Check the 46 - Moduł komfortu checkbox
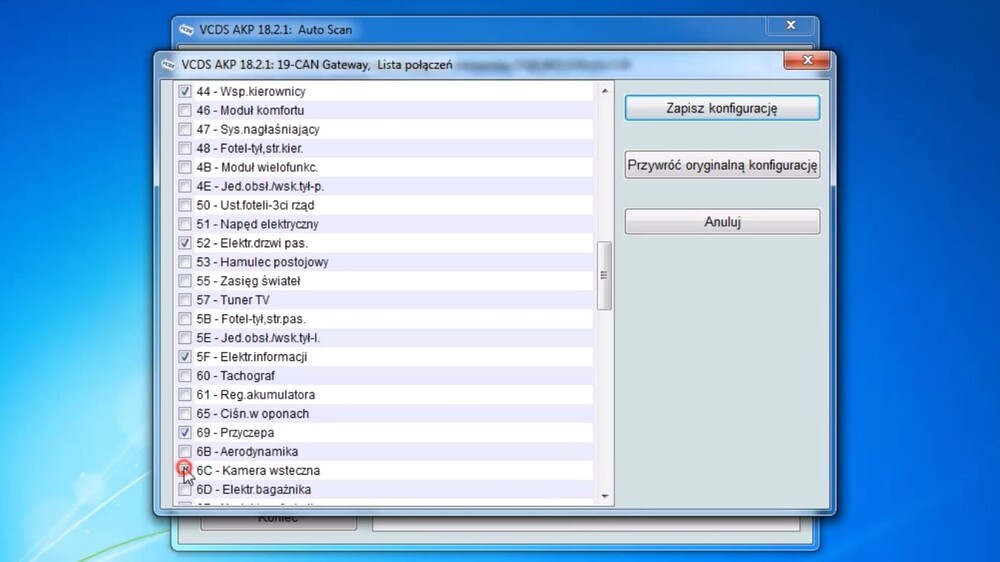The image size is (1000, 562). [x=185, y=110]
